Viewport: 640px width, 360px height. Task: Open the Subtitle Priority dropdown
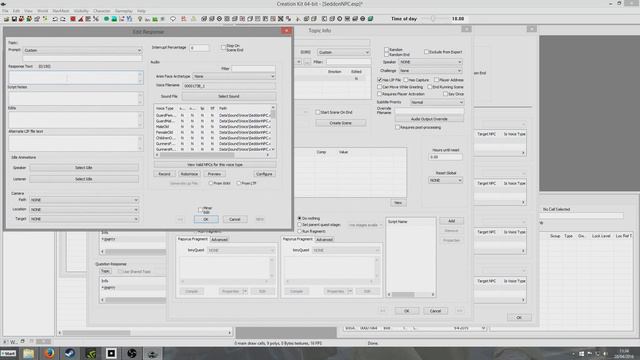[437, 102]
